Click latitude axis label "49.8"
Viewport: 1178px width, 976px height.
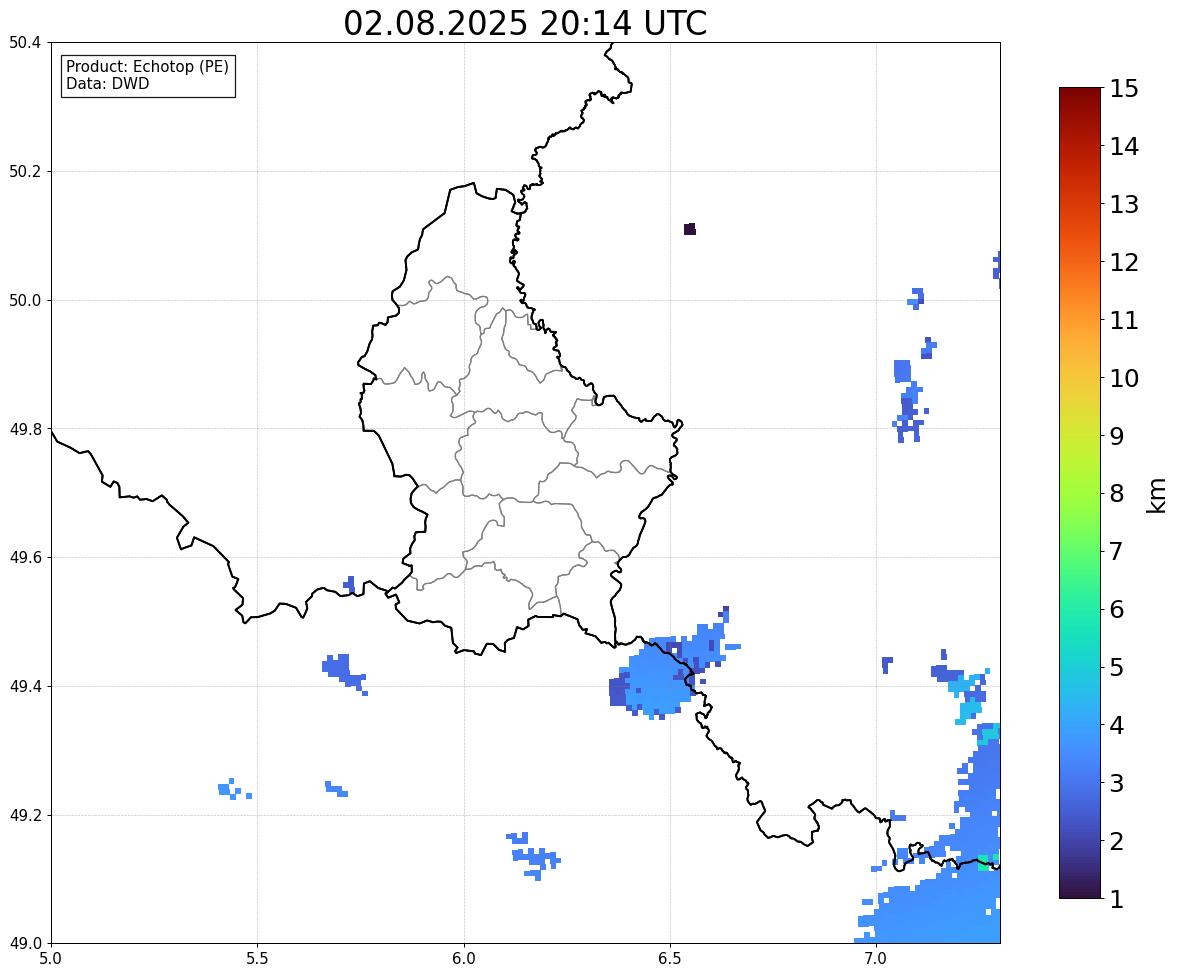click(26, 429)
